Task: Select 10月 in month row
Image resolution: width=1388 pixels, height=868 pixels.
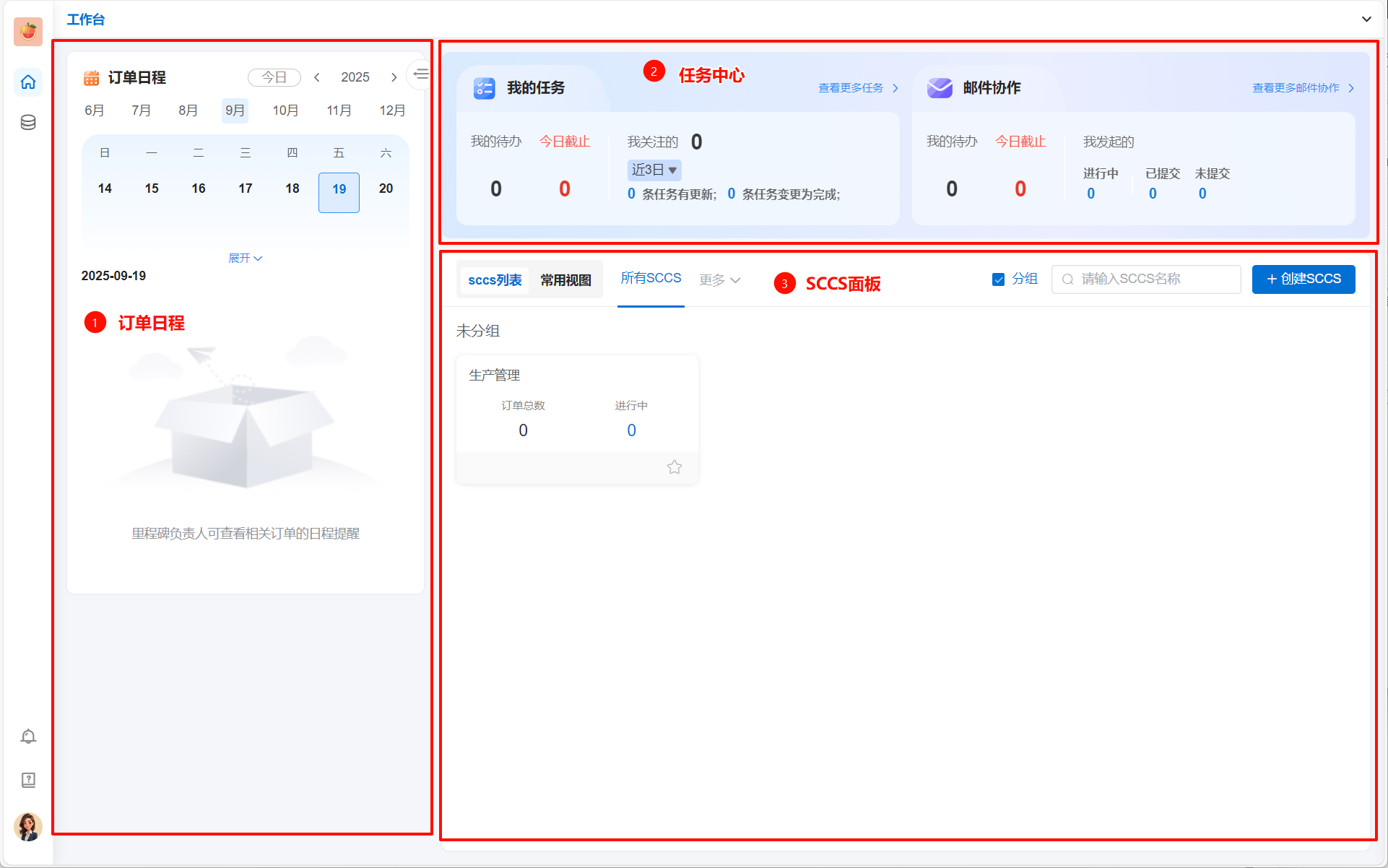Action: coord(285,110)
